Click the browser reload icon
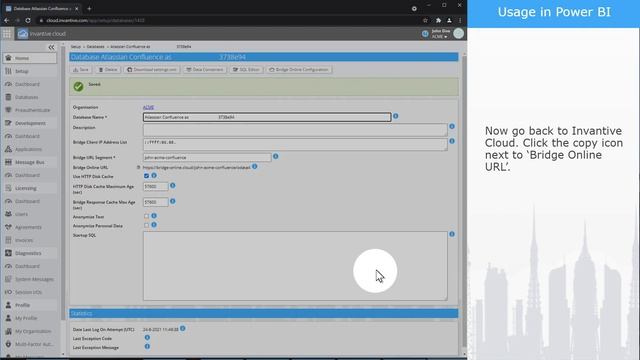640x360 pixels. 28,20
